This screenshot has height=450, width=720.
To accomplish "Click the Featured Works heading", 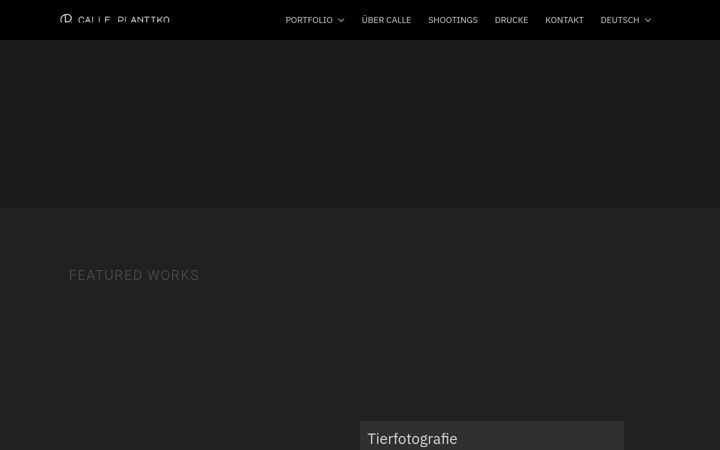I will [134, 275].
